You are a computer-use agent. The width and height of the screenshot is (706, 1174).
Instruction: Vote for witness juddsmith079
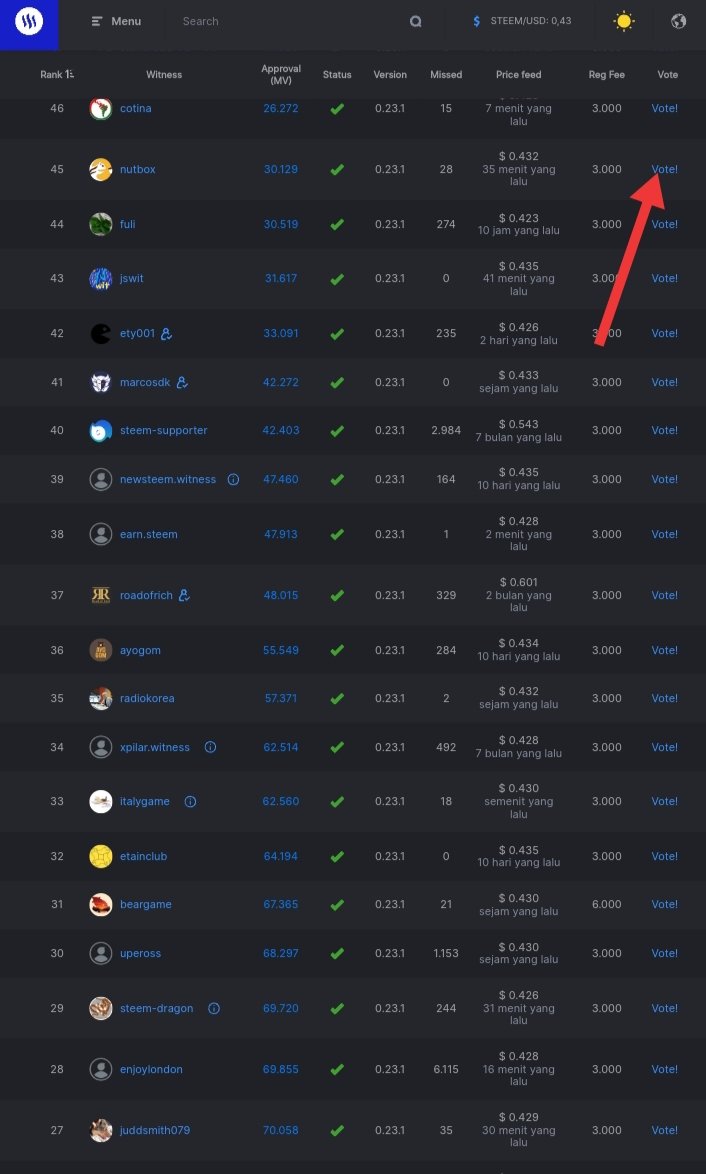pyautogui.click(x=664, y=1130)
